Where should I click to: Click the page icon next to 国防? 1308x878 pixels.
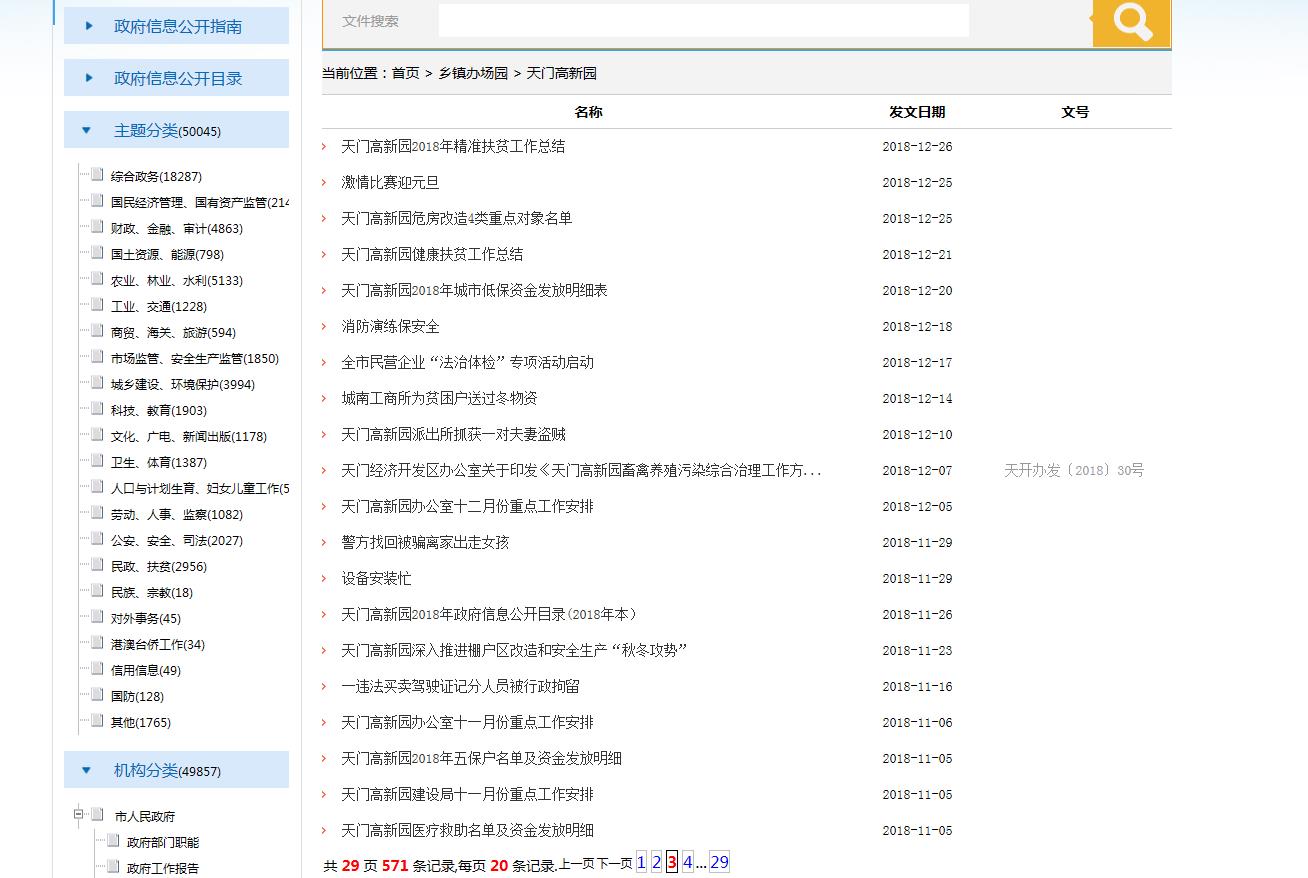click(97, 695)
